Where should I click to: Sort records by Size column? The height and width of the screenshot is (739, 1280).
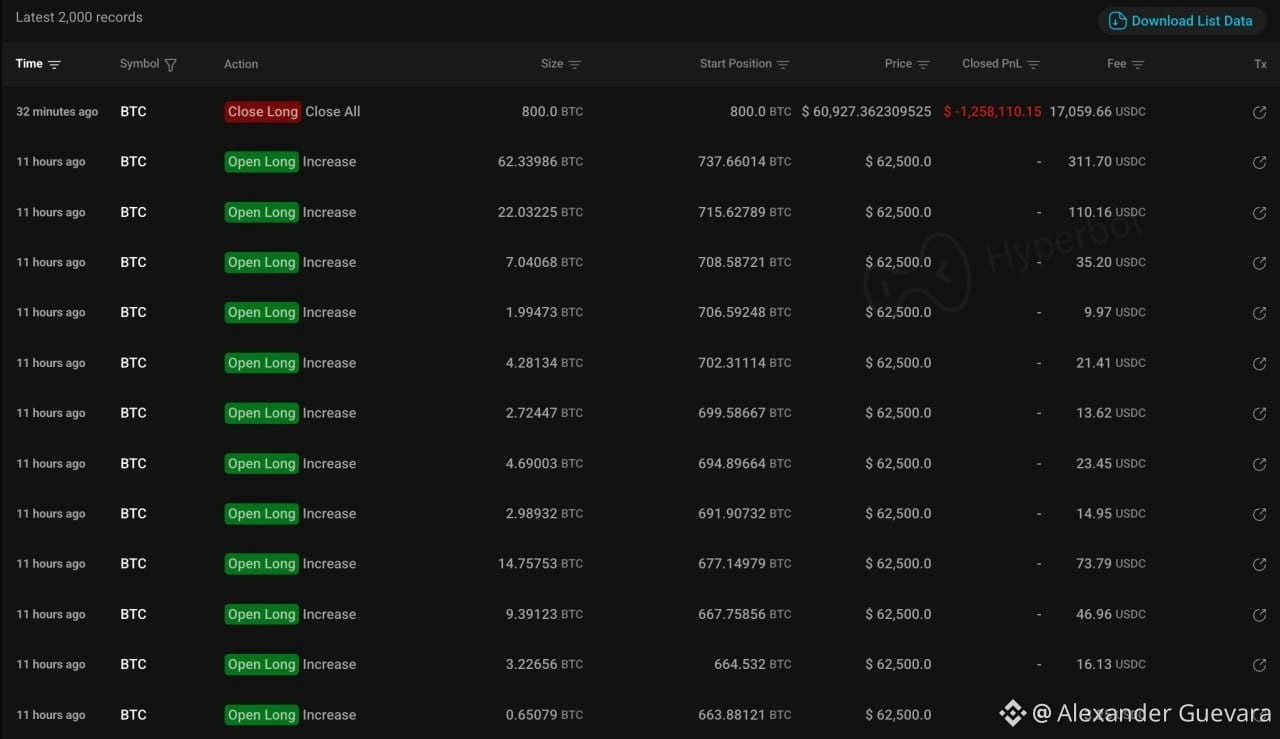[574, 65]
